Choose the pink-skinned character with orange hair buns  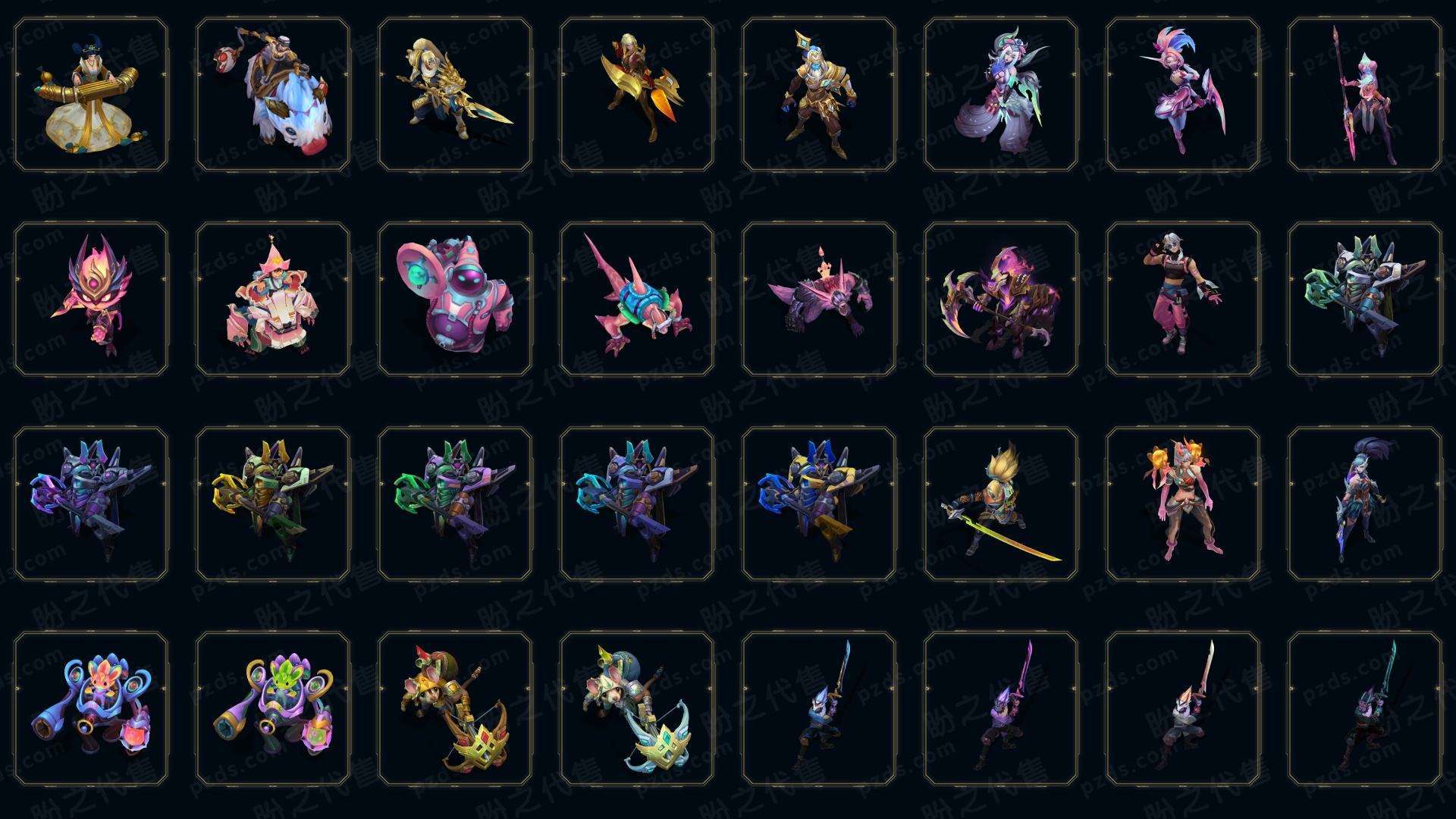coord(1183,504)
